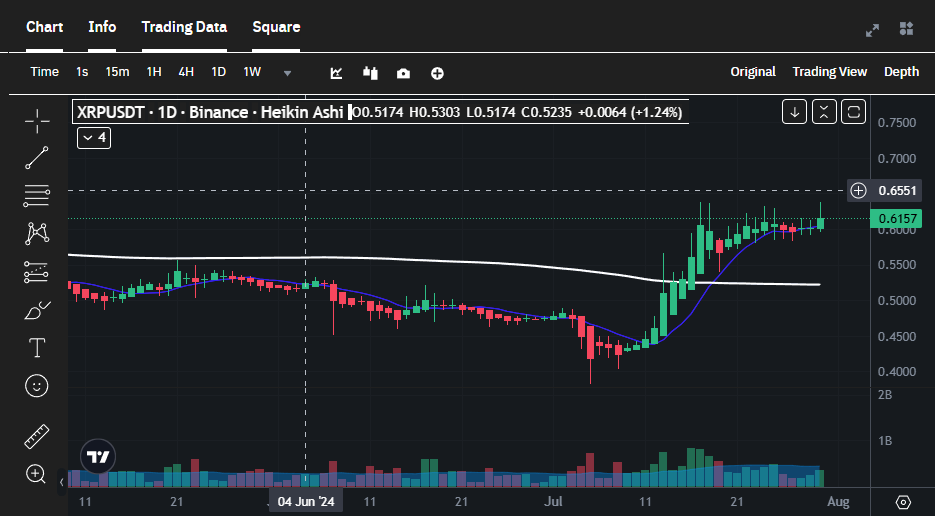This screenshot has height=516, width=935.
Task: Select the ruler measure tool
Action: [x=37, y=437]
